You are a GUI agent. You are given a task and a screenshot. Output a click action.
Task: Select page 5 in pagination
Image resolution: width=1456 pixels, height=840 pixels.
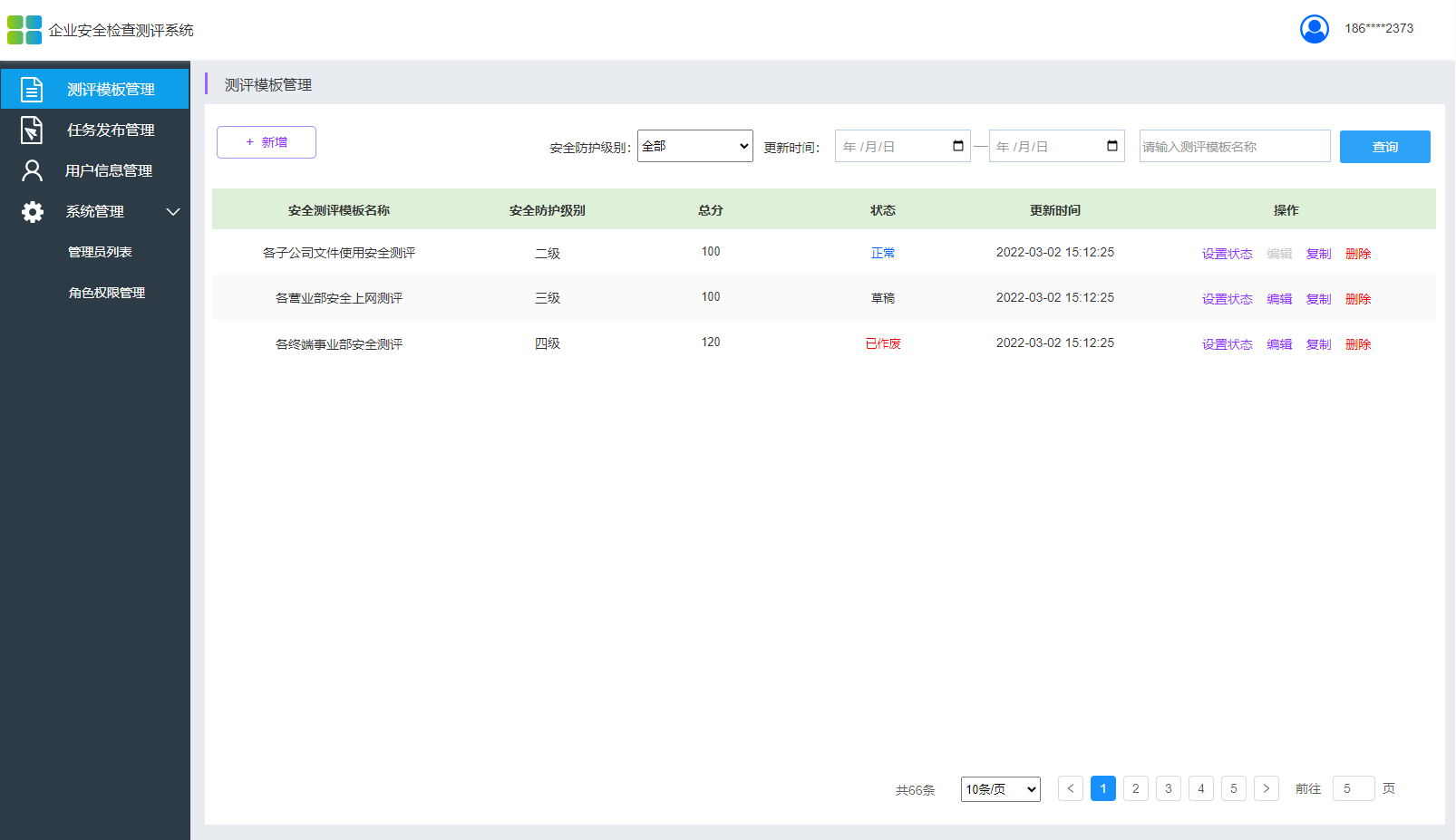pos(1234,788)
